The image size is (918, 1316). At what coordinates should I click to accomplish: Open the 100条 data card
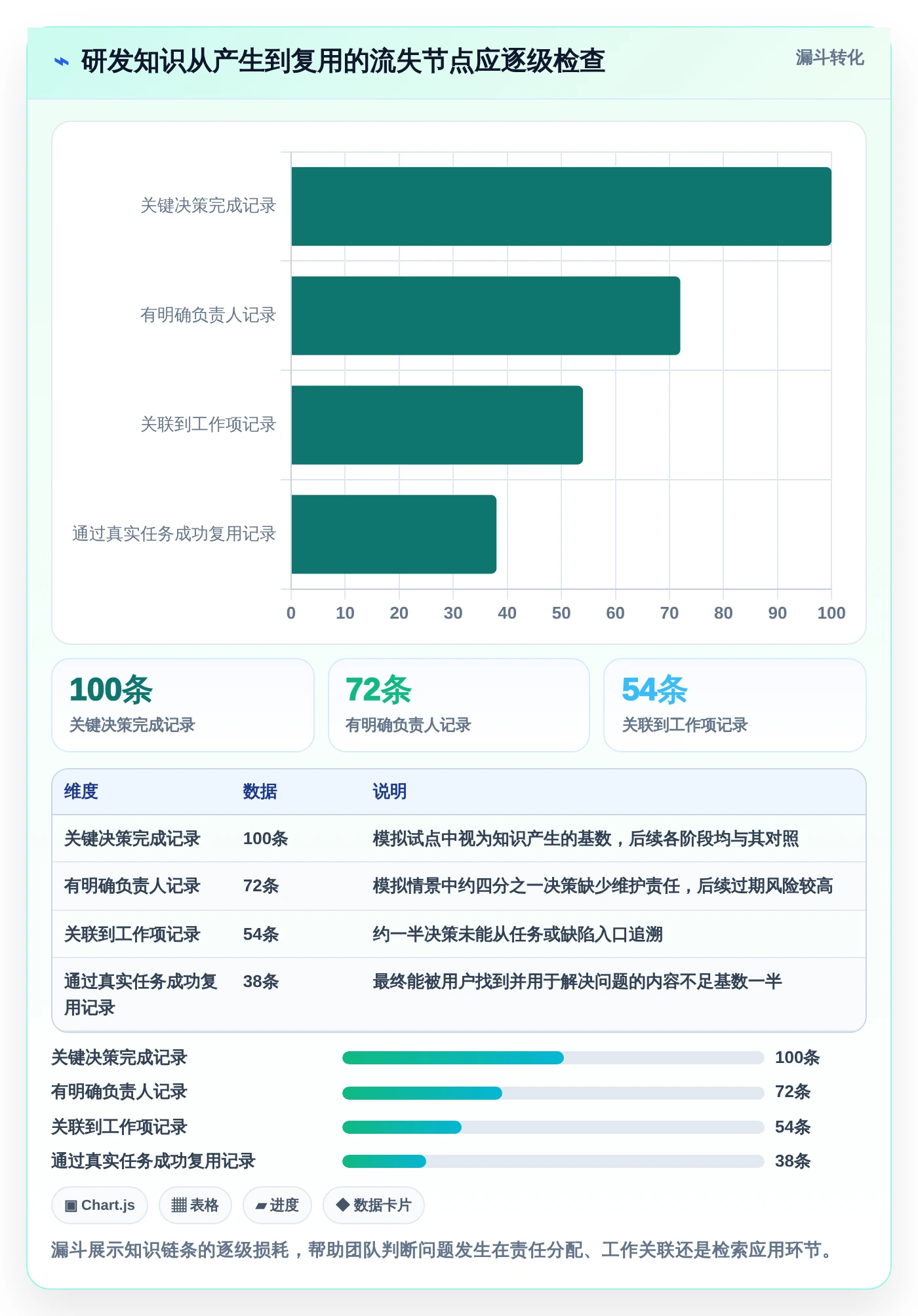click(183, 705)
